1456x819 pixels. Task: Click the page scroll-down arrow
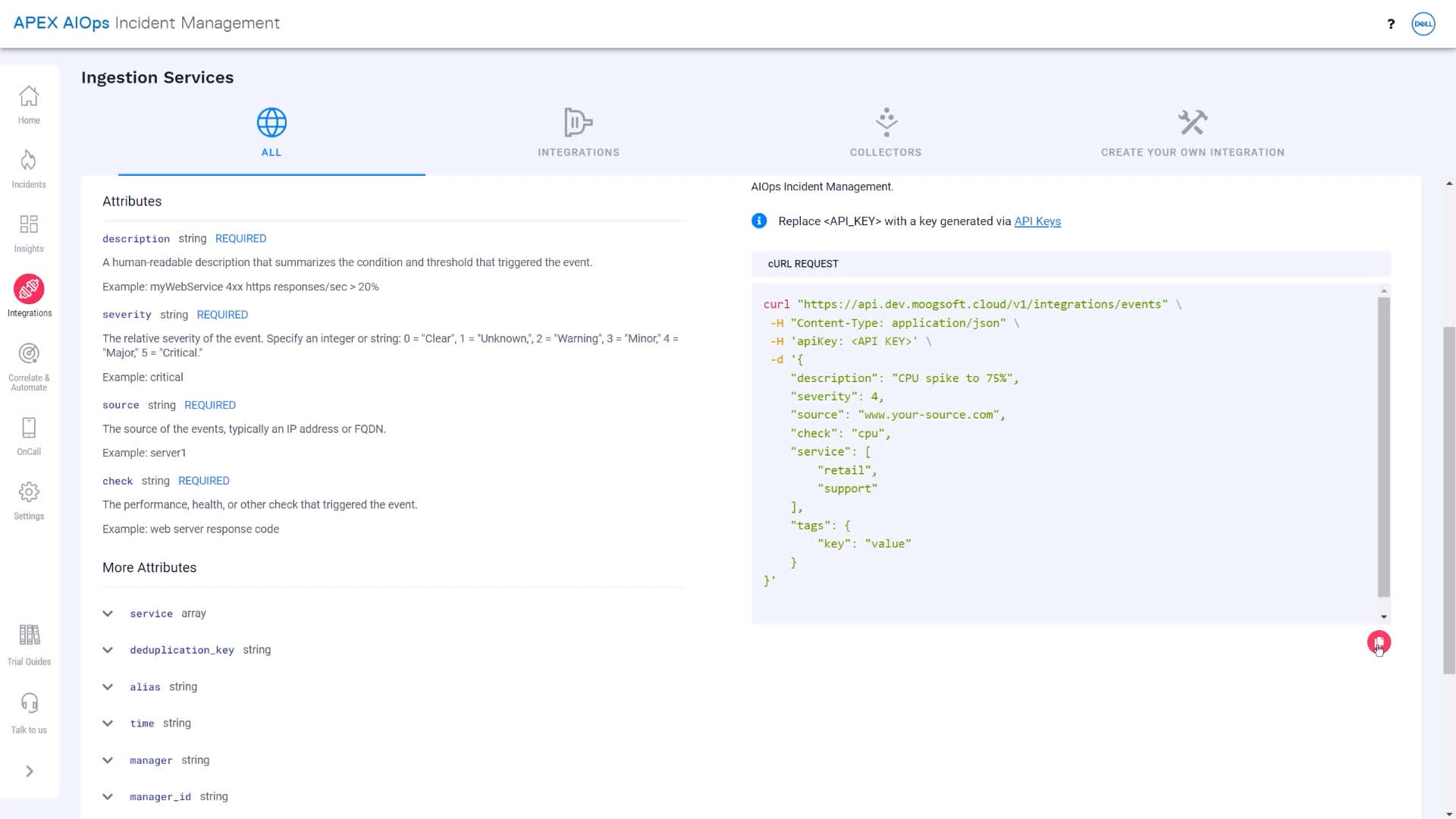pos(1449,814)
